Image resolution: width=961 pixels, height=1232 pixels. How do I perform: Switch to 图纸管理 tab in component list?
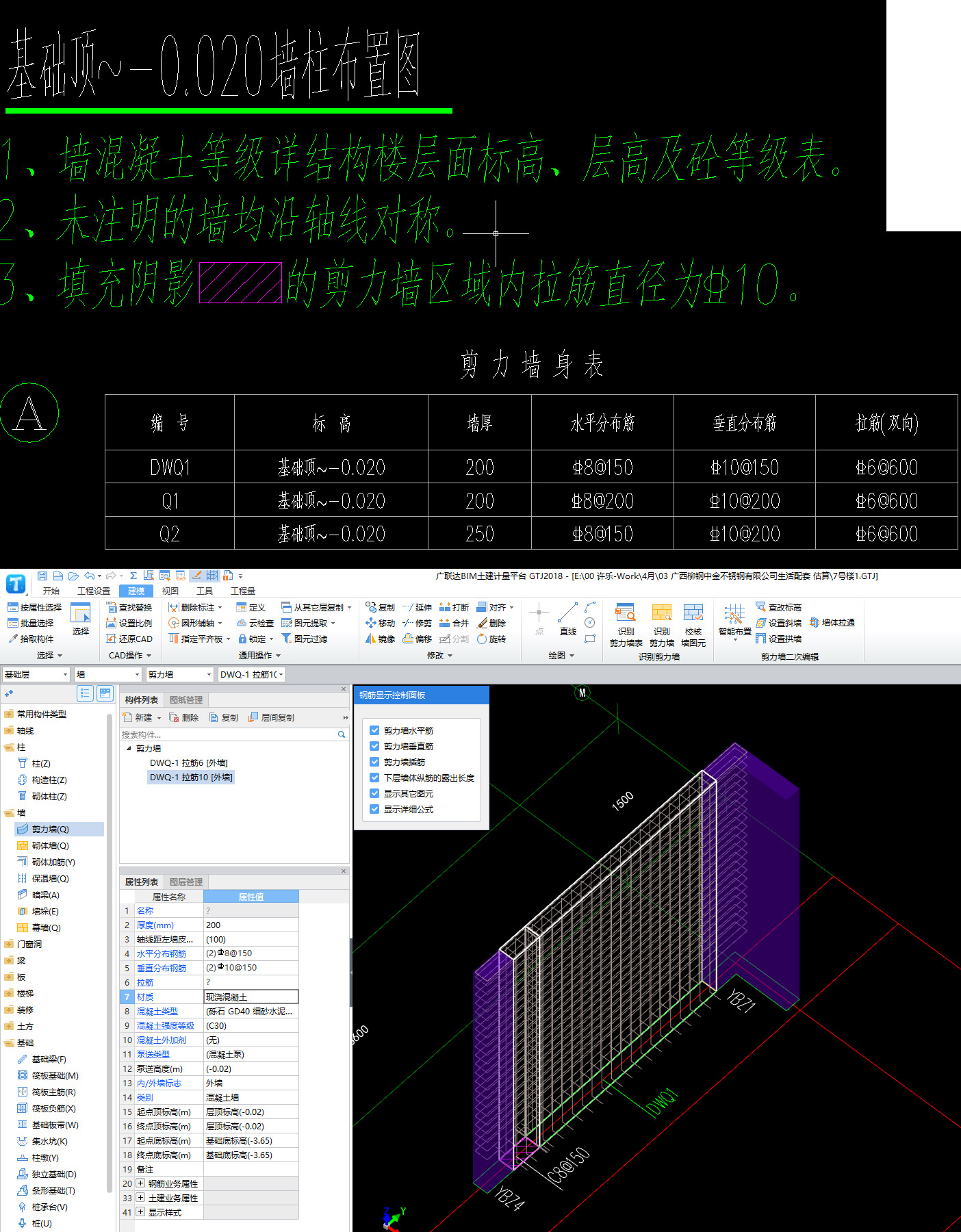pyautogui.click(x=186, y=700)
